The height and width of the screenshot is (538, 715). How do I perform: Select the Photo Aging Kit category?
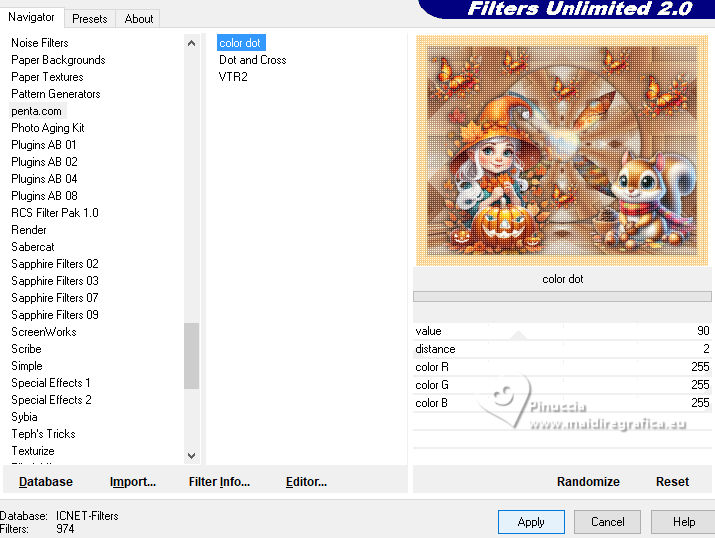tap(48, 128)
